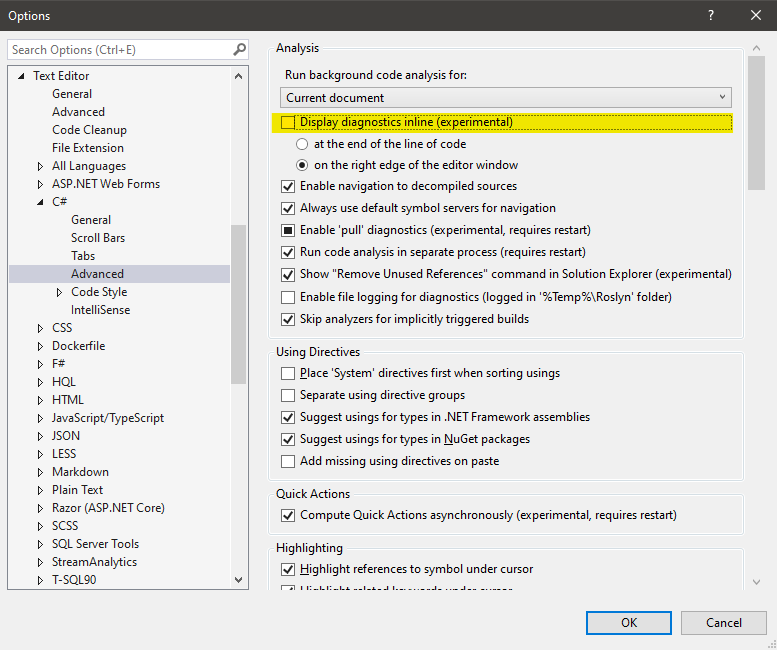Expand the HTML node
The image size is (777, 650).
click(x=40, y=400)
